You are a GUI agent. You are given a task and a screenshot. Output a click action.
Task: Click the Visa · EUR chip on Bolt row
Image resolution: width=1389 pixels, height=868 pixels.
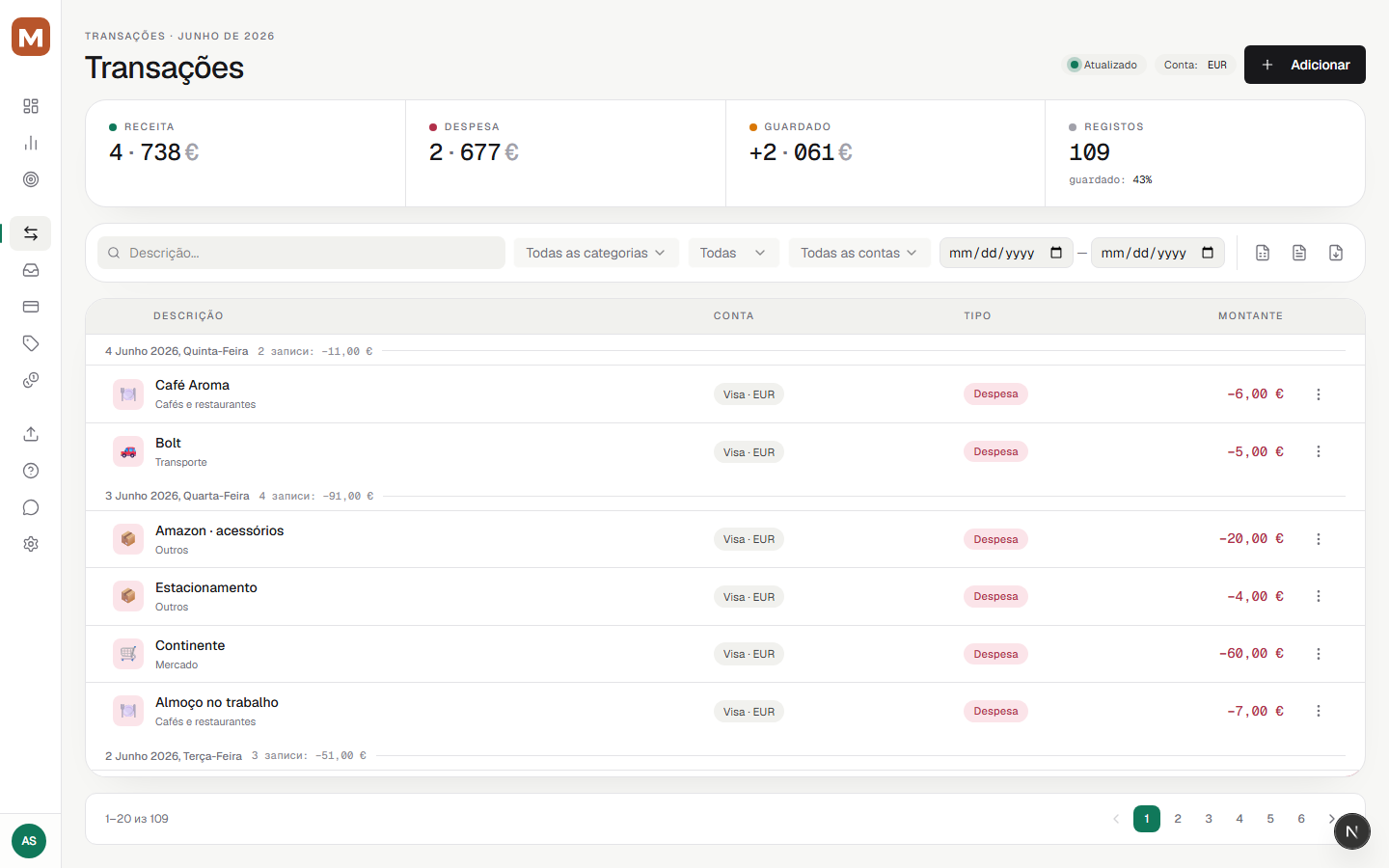(749, 452)
